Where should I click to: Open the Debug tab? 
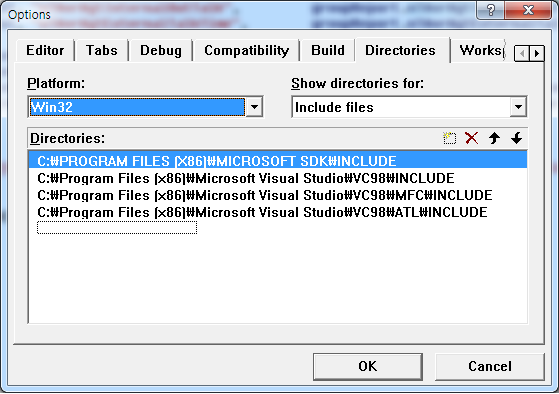(161, 50)
